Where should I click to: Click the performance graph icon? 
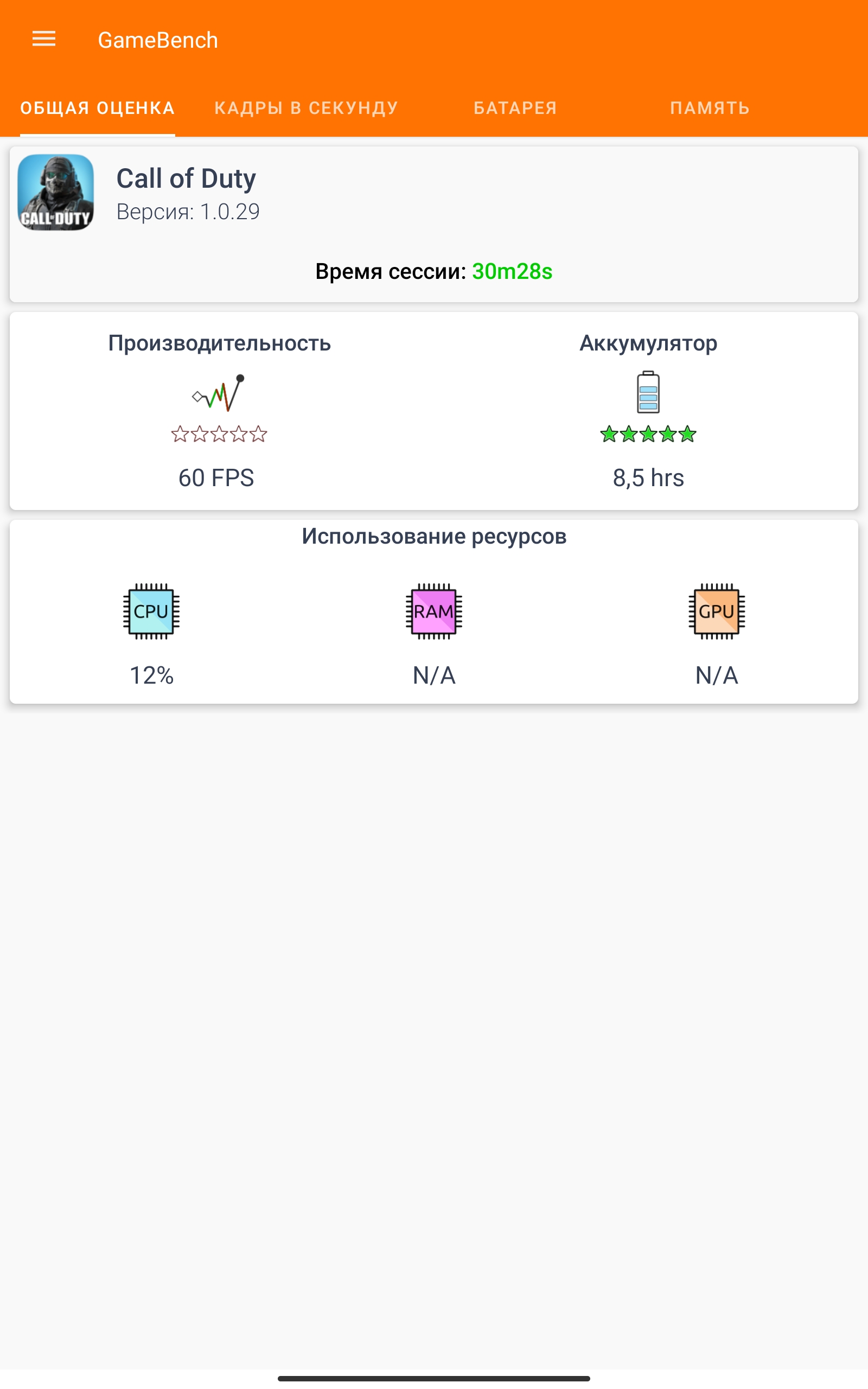(219, 393)
